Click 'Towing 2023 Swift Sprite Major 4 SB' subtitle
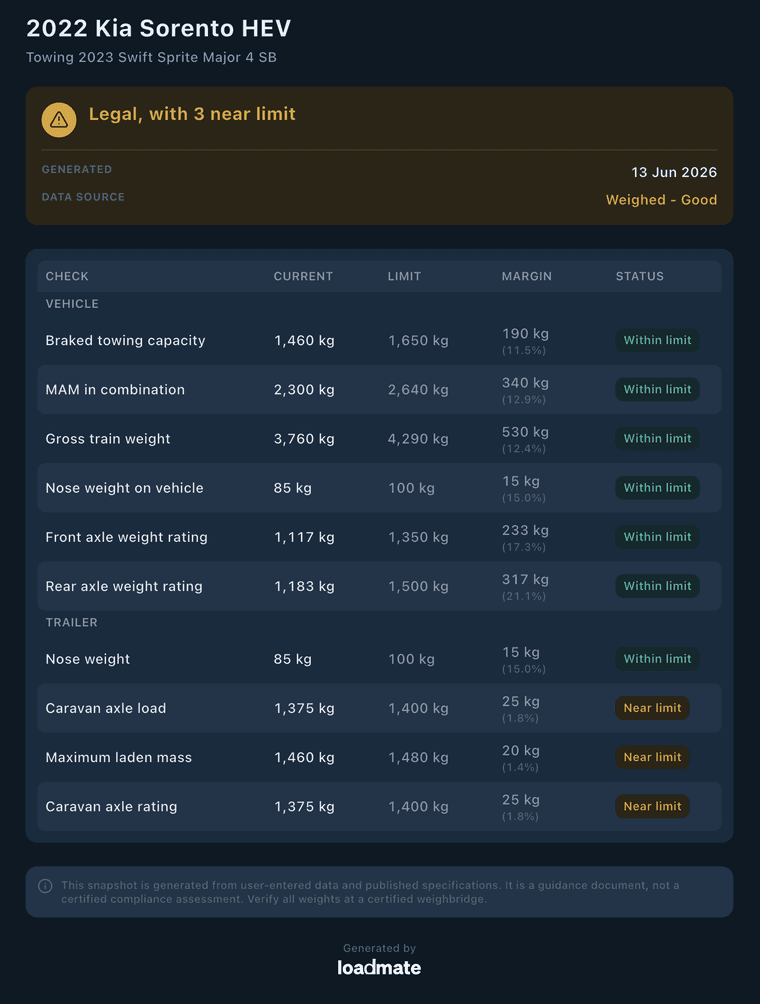Image resolution: width=760 pixels, height=1004 pixels. click(x=152, y=57)
